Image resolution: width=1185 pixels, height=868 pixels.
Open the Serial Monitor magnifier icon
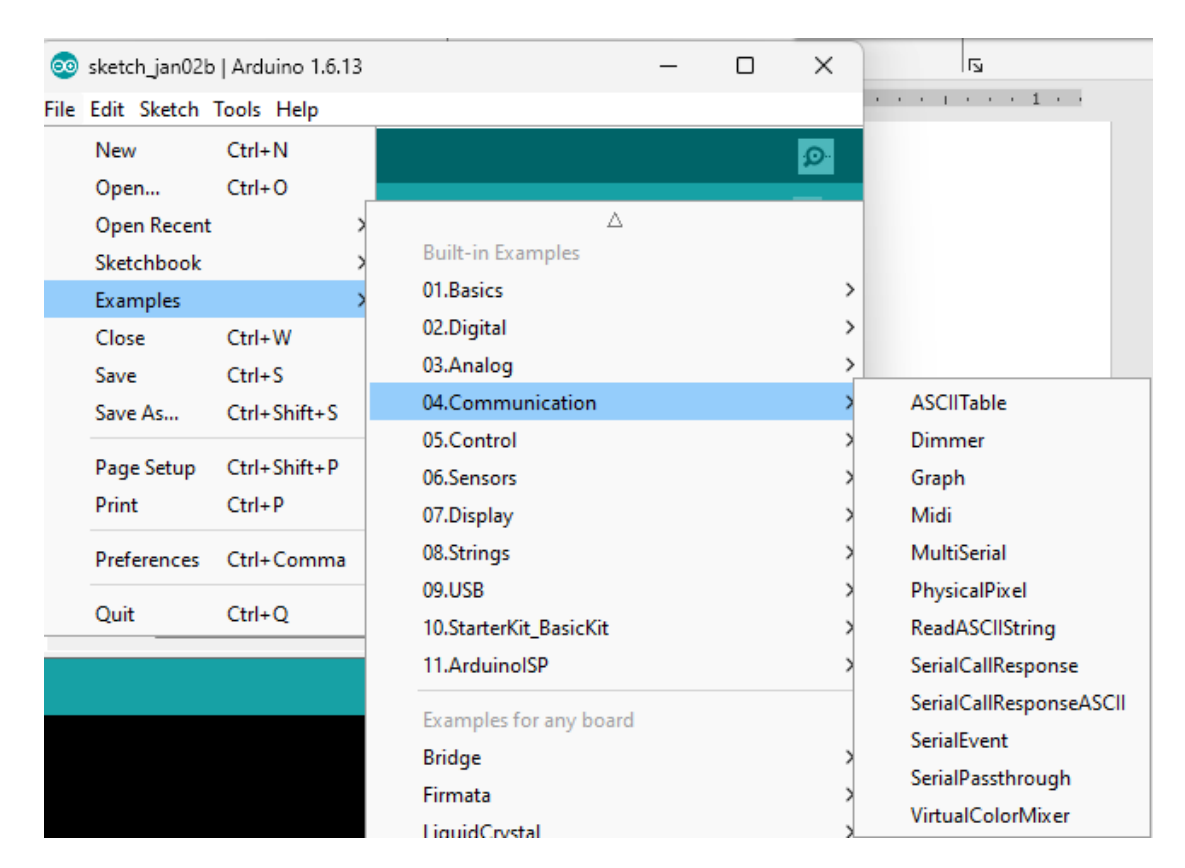pos(815,156)
